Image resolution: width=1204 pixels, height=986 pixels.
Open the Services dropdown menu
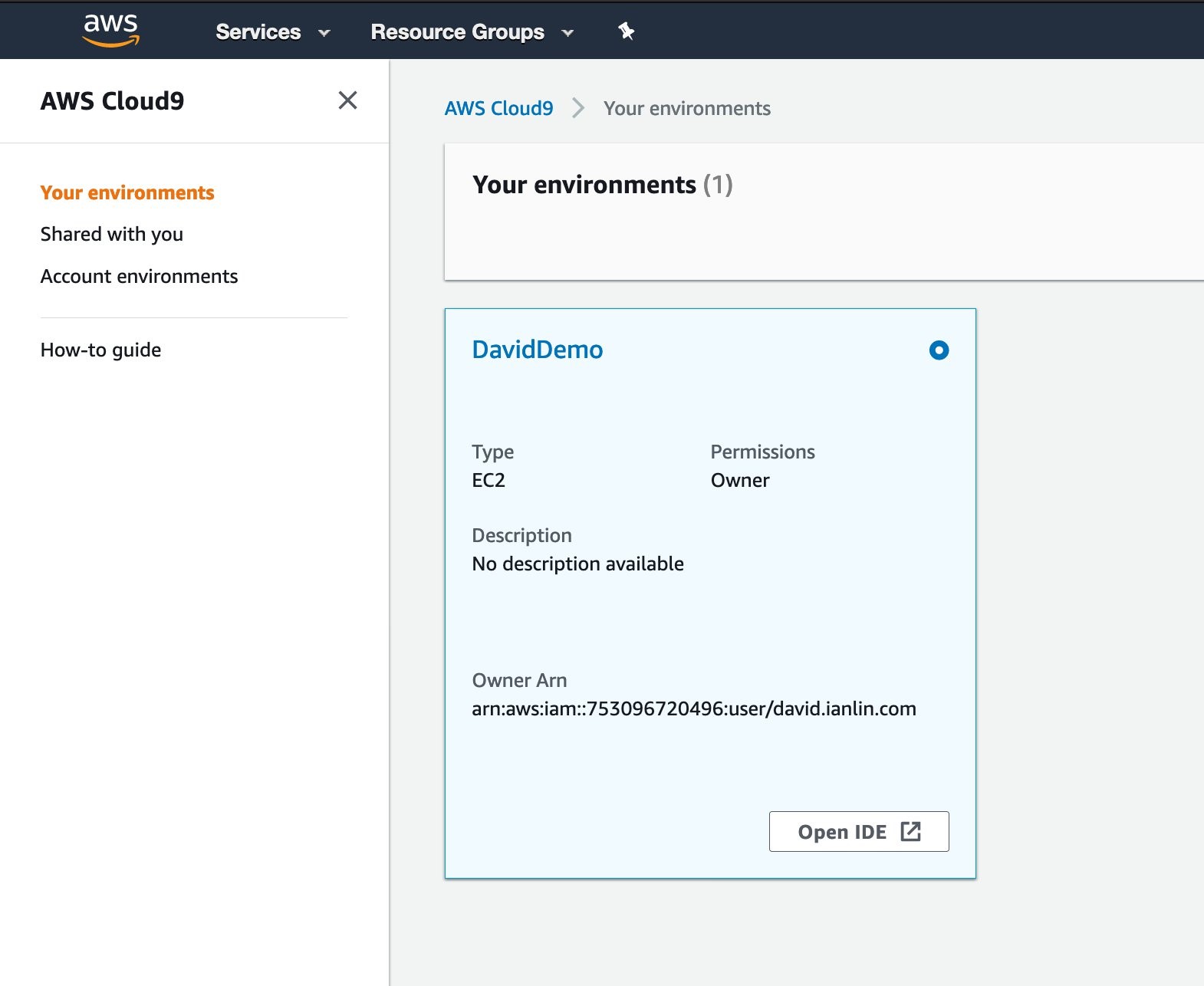(272, 32)
